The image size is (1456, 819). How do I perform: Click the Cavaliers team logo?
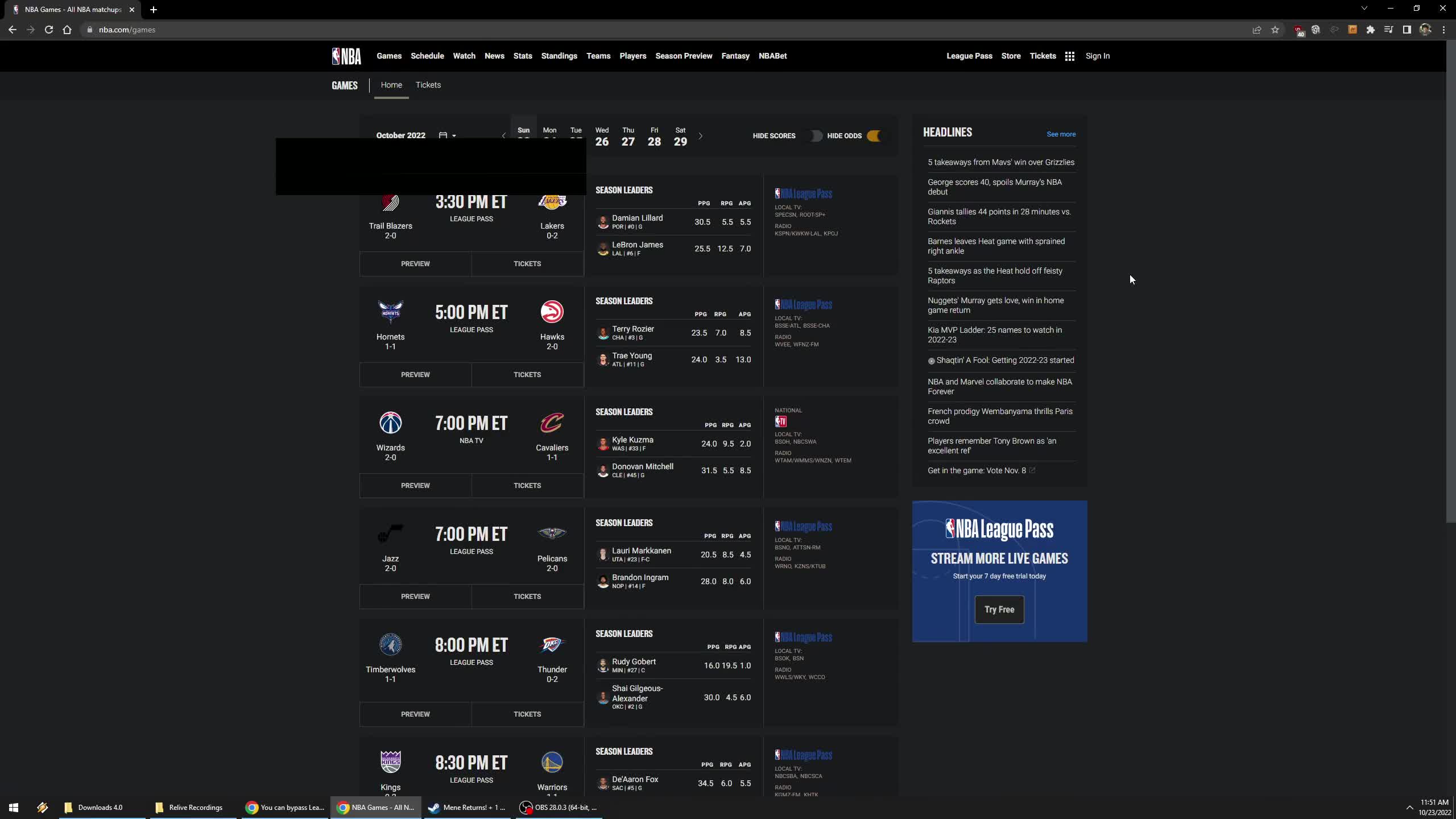coord(552,423)
